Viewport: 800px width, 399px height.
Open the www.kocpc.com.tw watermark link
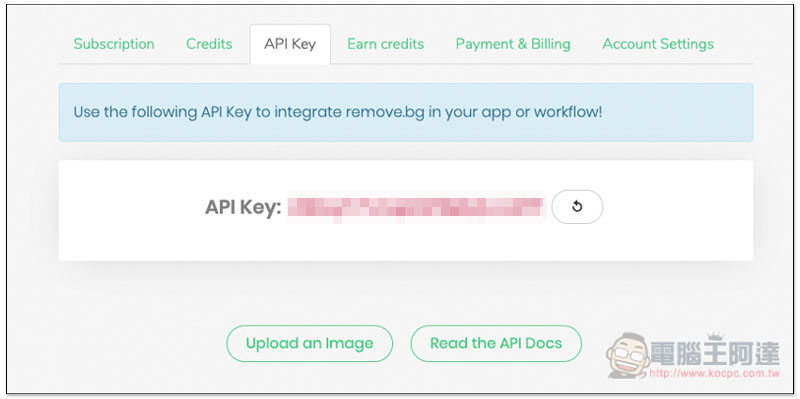pyautogui.click(x=715, y=373)
